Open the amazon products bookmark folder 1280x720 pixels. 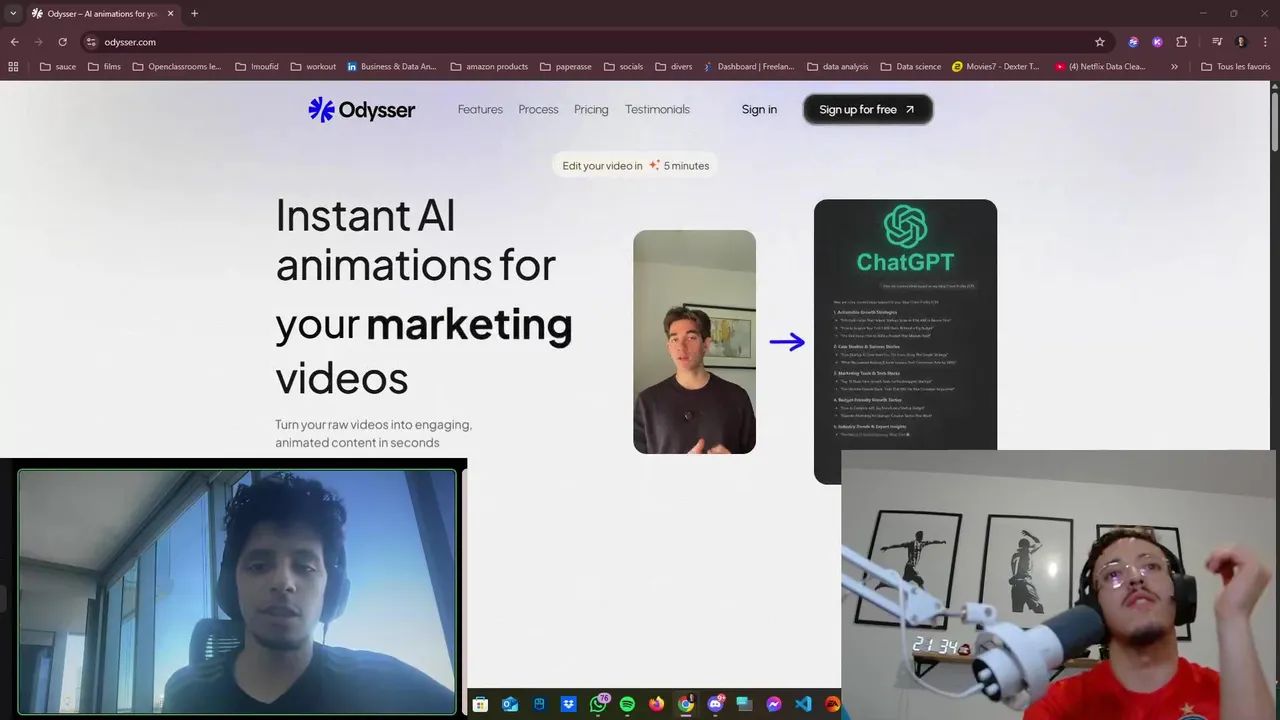click(x=489, y=67)
